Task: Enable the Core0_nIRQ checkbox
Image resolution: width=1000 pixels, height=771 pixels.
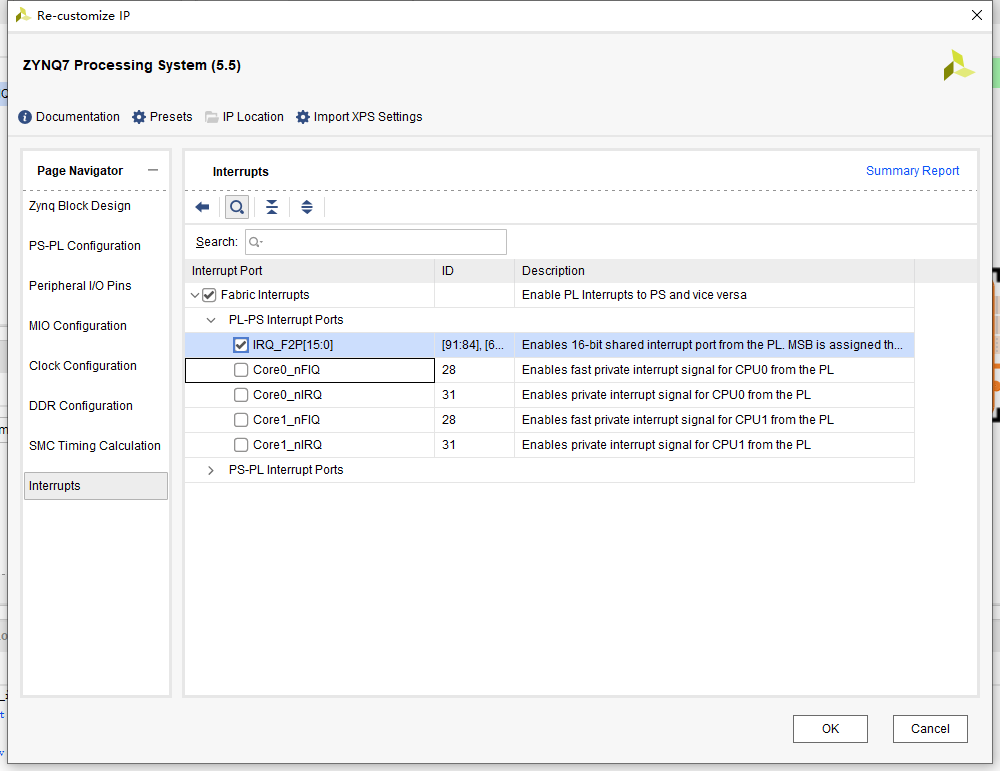Action: [240, 395]
